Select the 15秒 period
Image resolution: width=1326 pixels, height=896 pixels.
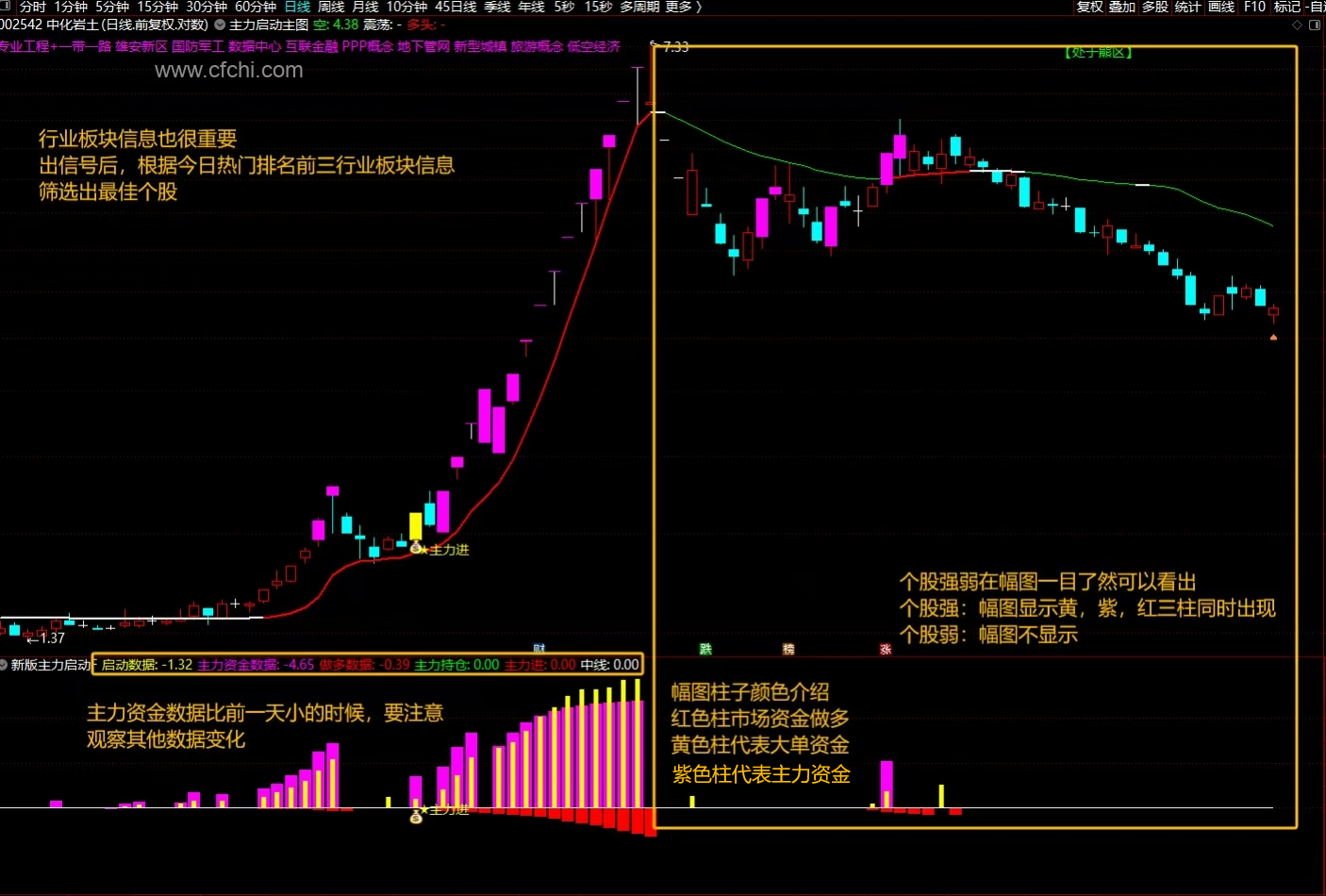pyautogui.click(x=598, y=7)
